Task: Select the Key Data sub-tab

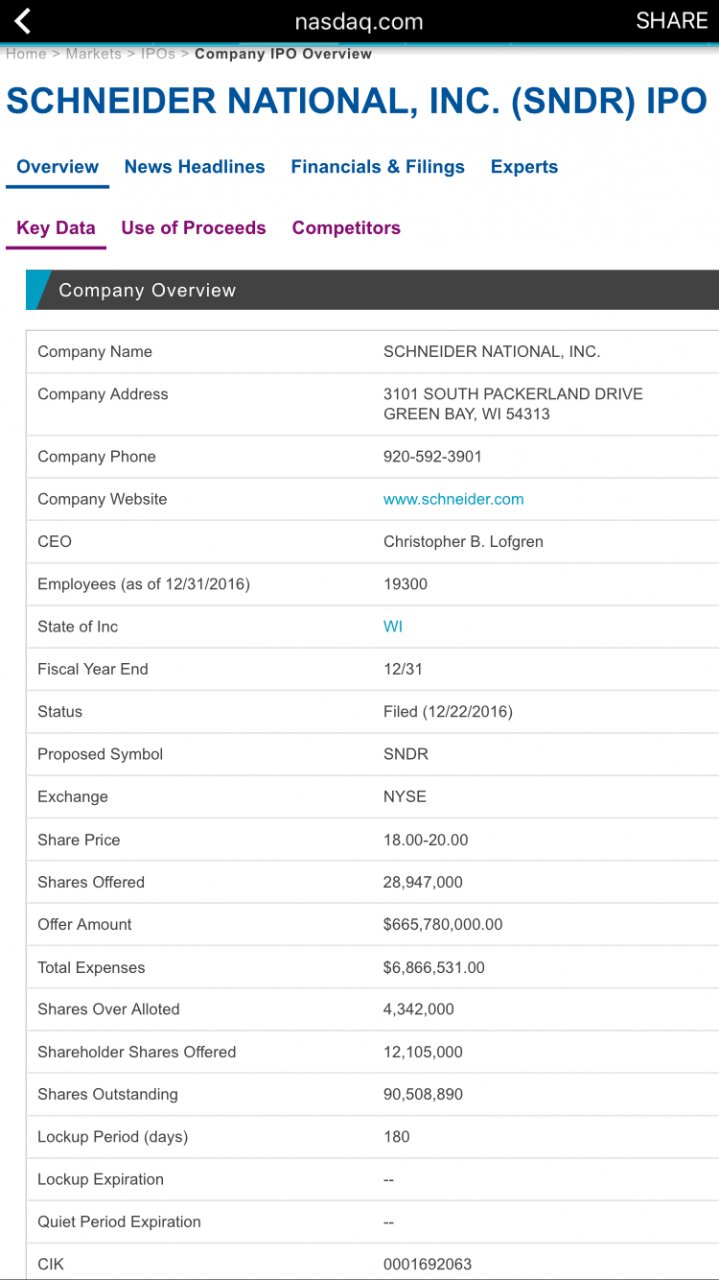Action: (56, 228)
